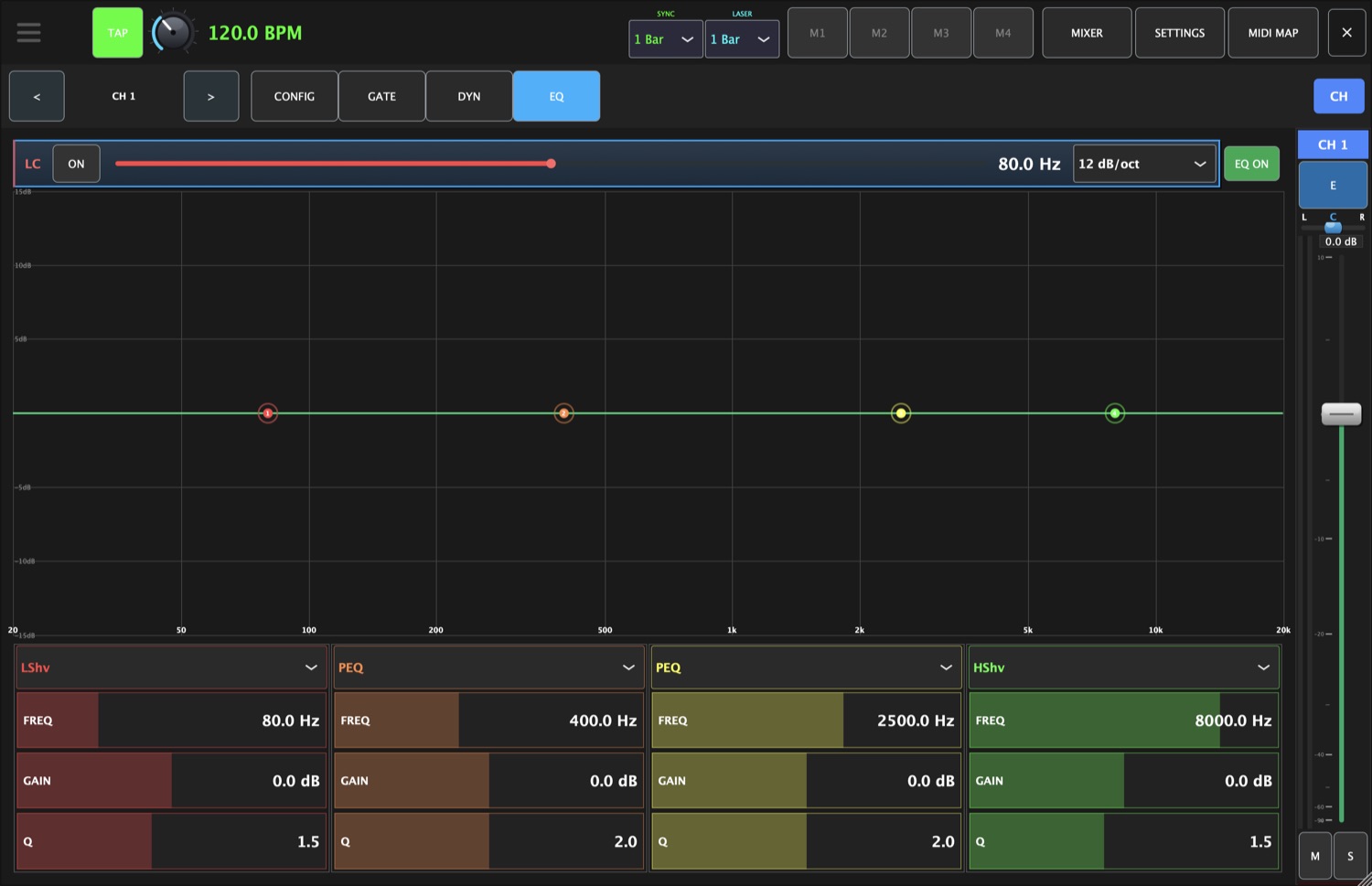This screenshot has width=1372, height=886.
Task: Open the HShv filter type dropdown
Action: tap(1123, 667)
